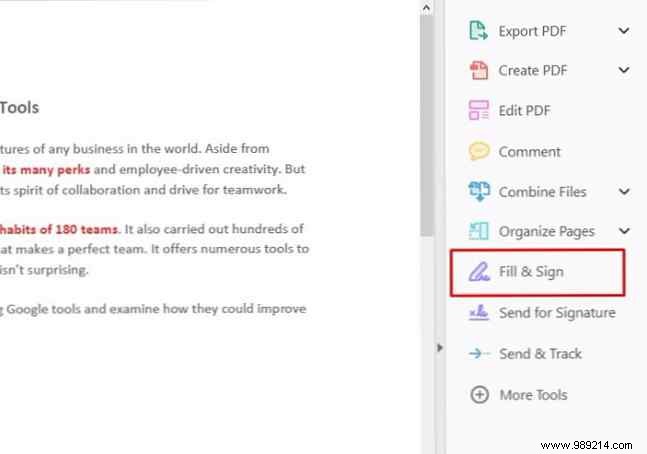
Task: Open the Combine Files label
Action: click(542, 192)
